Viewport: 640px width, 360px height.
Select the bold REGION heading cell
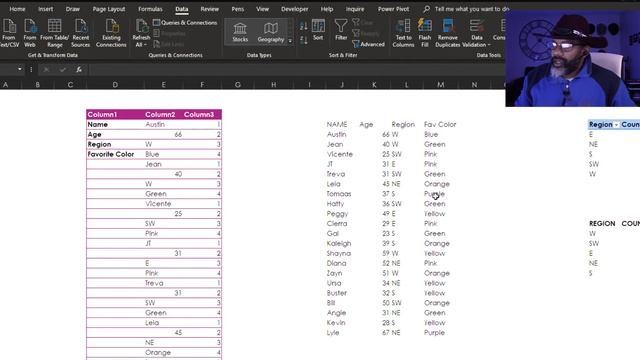[x=602, y=224]
